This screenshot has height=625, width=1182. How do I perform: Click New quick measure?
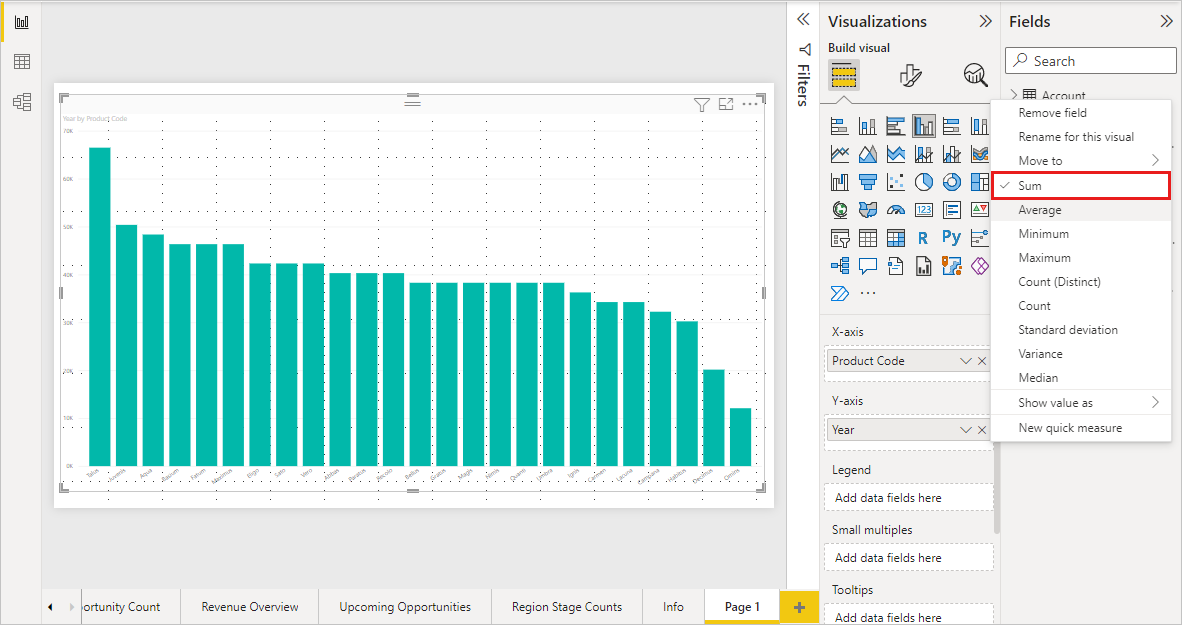[x=1081, y=427]
